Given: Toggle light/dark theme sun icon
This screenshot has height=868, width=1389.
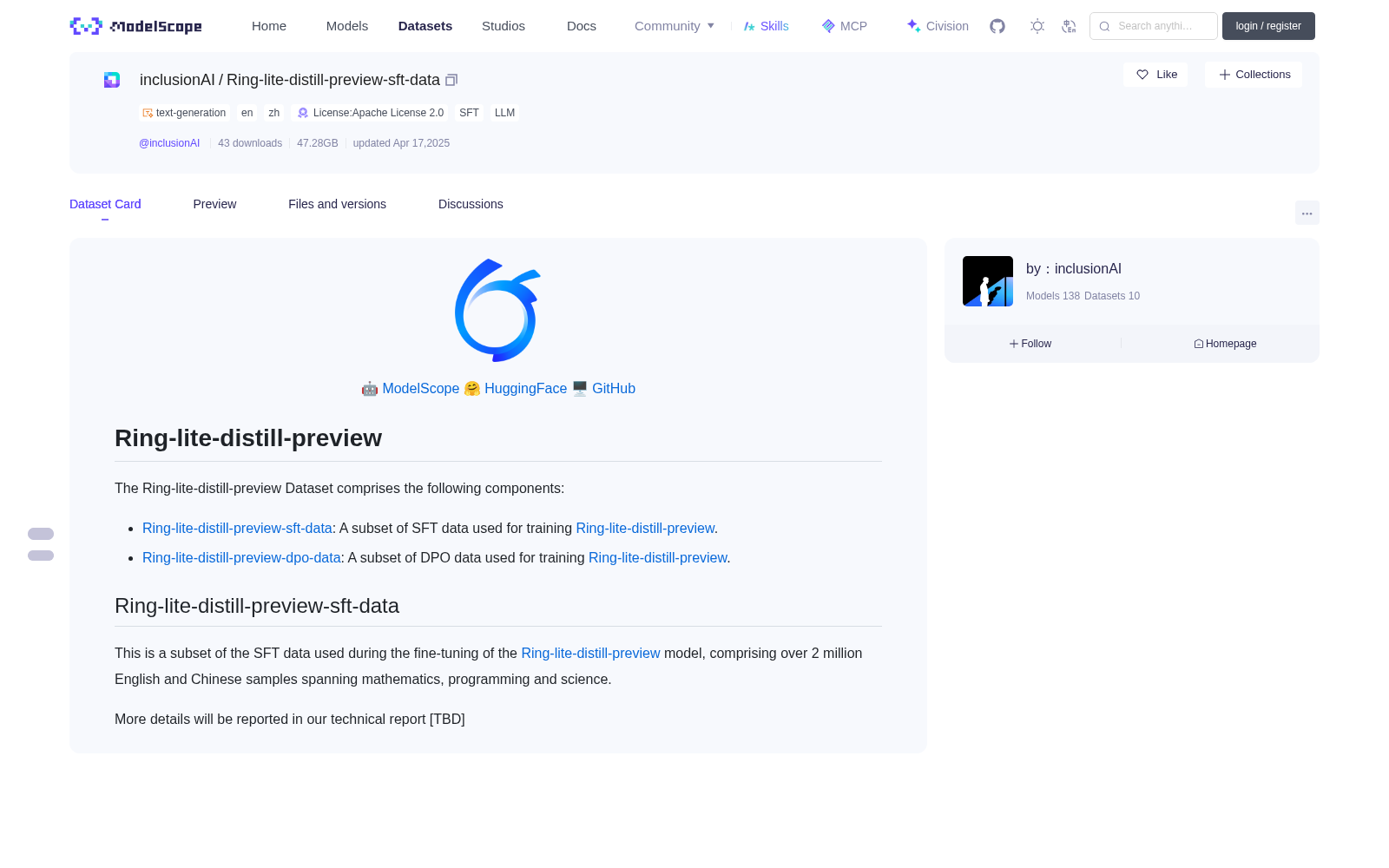Looking at the screenshot, I should click(x=1037, y=26).
